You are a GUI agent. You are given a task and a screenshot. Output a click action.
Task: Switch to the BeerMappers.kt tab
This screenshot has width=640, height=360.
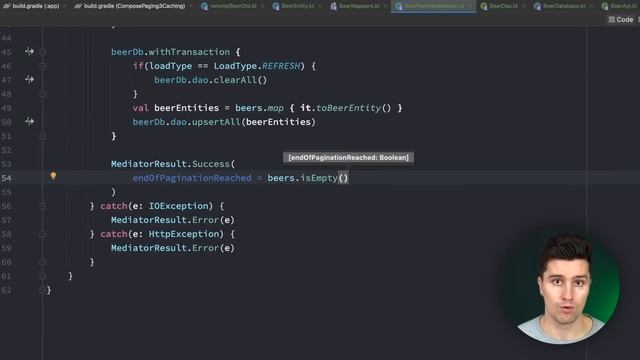359,6
